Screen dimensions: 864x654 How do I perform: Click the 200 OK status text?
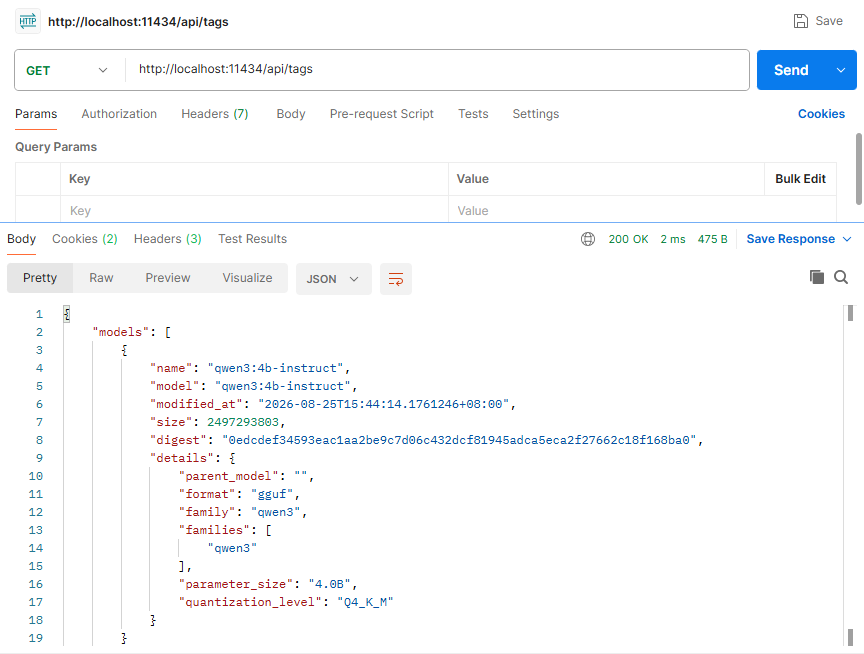[628, 239]
